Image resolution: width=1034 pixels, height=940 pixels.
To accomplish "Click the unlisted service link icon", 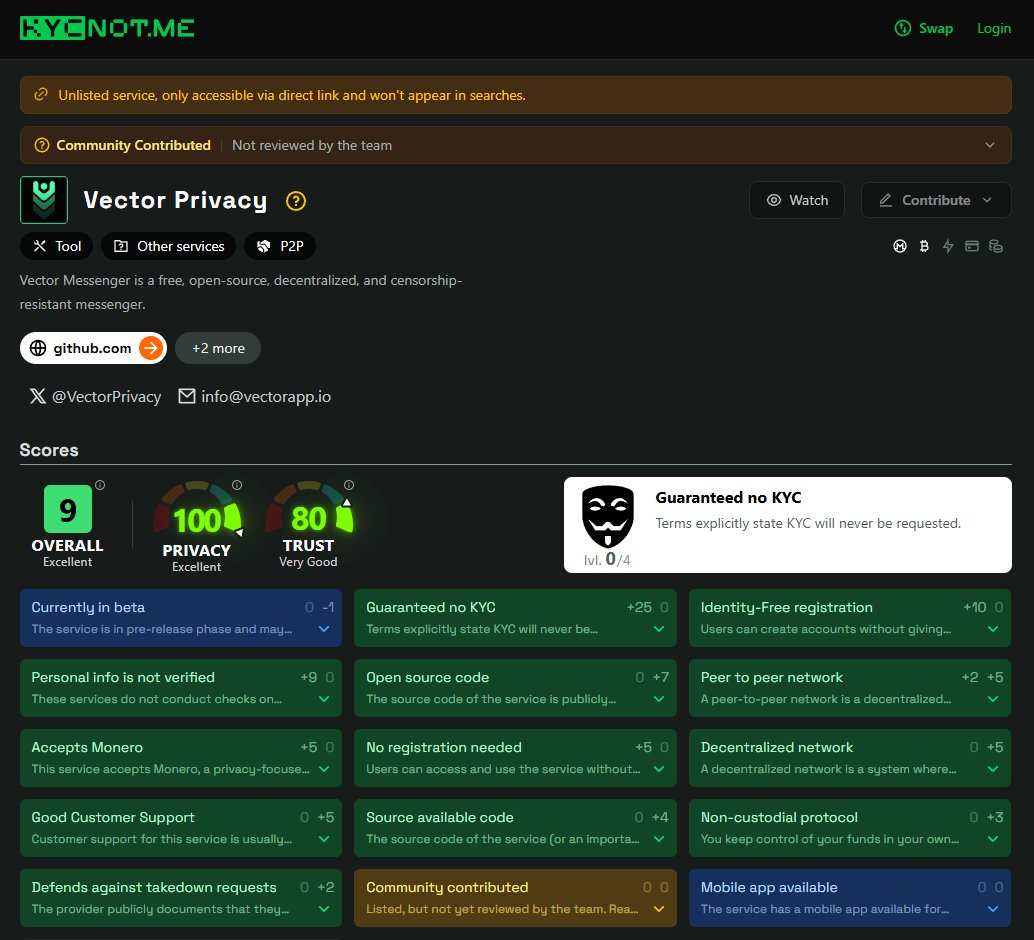I will [x=41, y=94].
